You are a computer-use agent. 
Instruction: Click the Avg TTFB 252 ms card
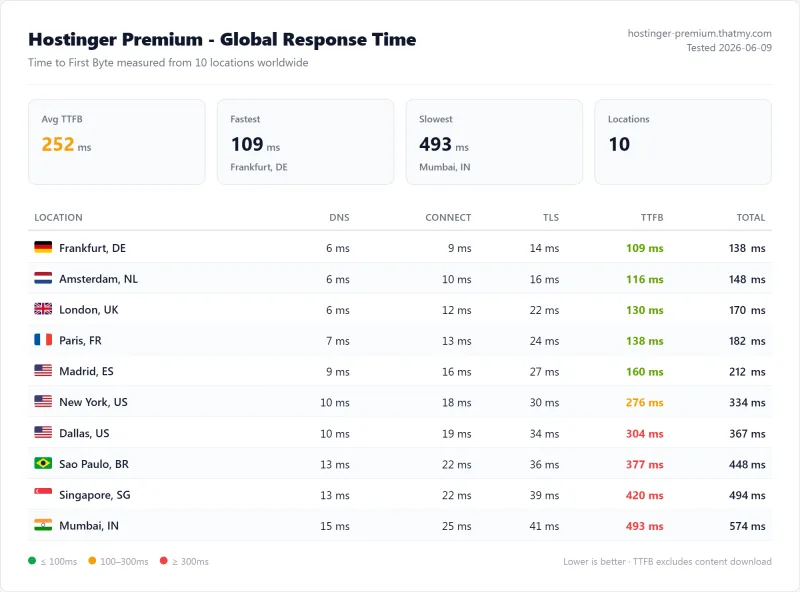click(117, 142)
